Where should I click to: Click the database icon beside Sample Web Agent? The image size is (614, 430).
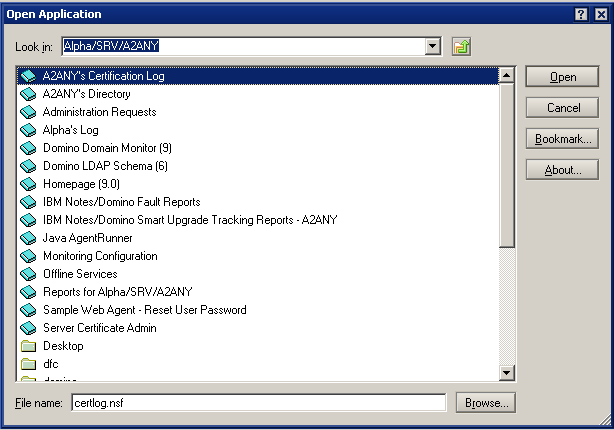tap(28, 310)
